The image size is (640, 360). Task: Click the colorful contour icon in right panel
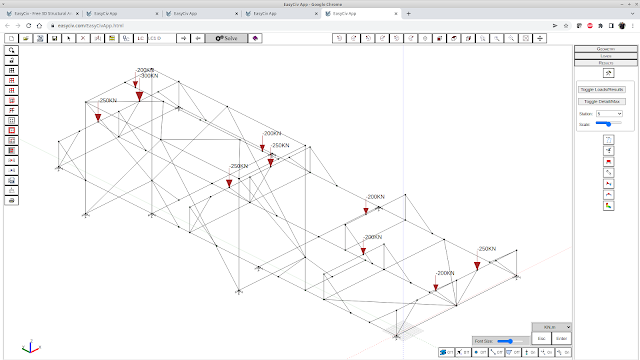pyautogui.click(x=609, y=206)
